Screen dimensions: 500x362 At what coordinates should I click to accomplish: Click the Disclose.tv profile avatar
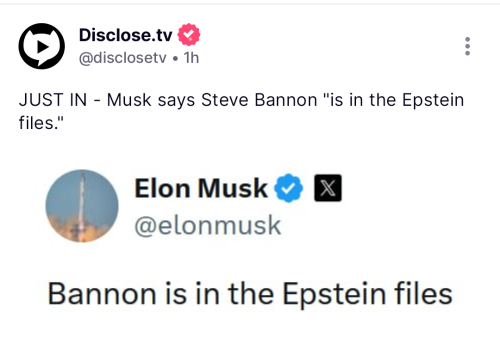42,46
